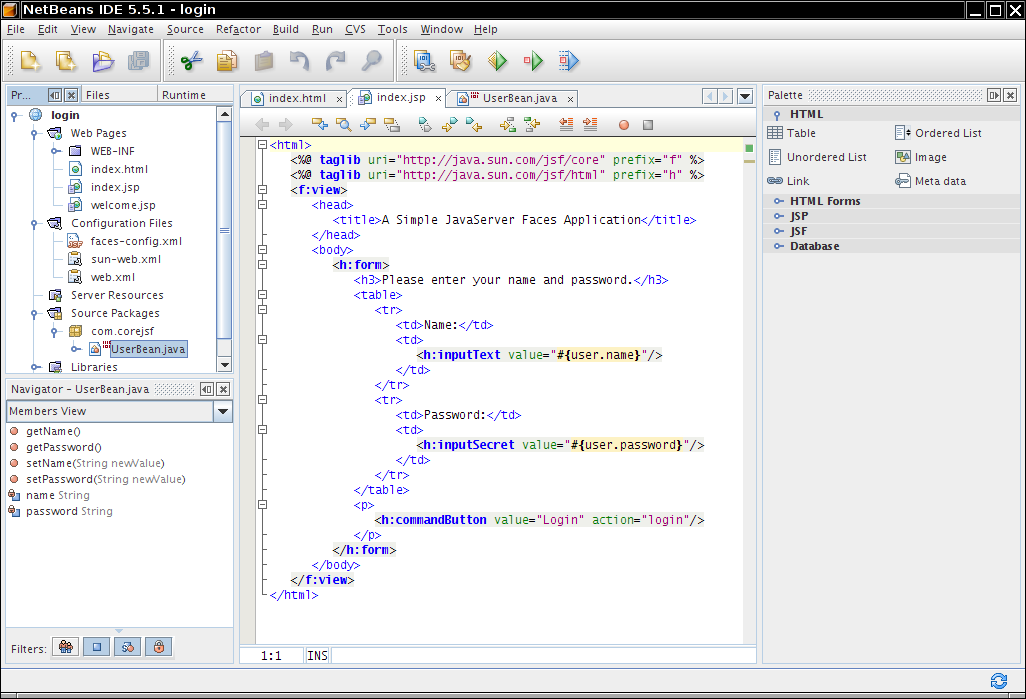Viewport: 1026px width, 699px height.
Task: Select Meta data palette item
Action: point(930,181)
